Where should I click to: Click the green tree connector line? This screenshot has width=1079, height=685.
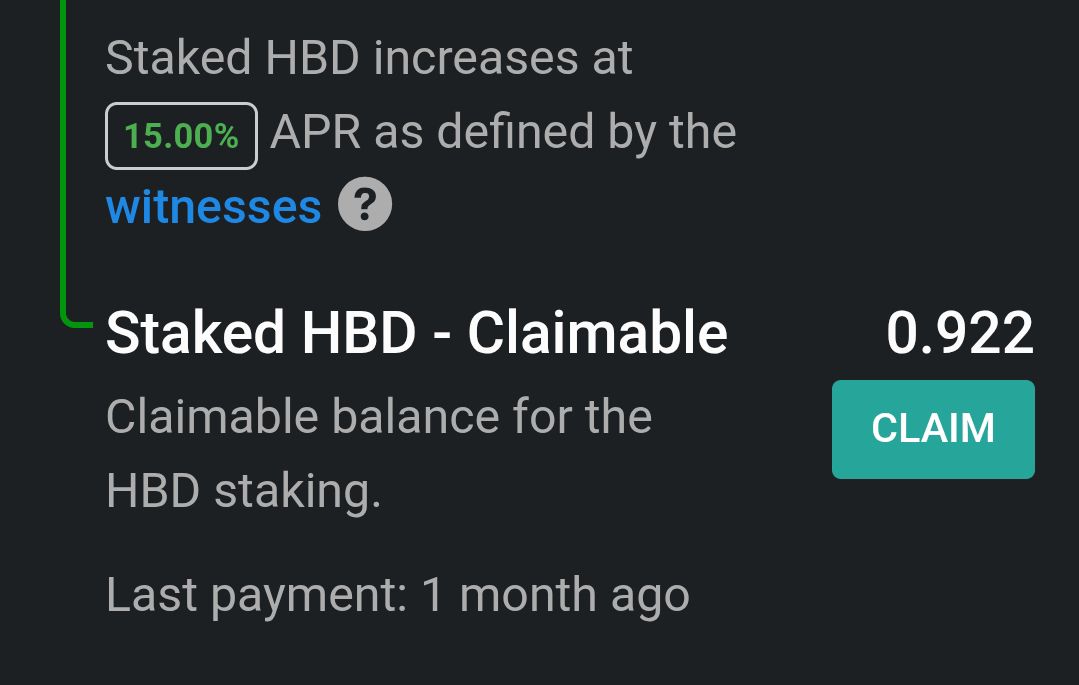63,158
